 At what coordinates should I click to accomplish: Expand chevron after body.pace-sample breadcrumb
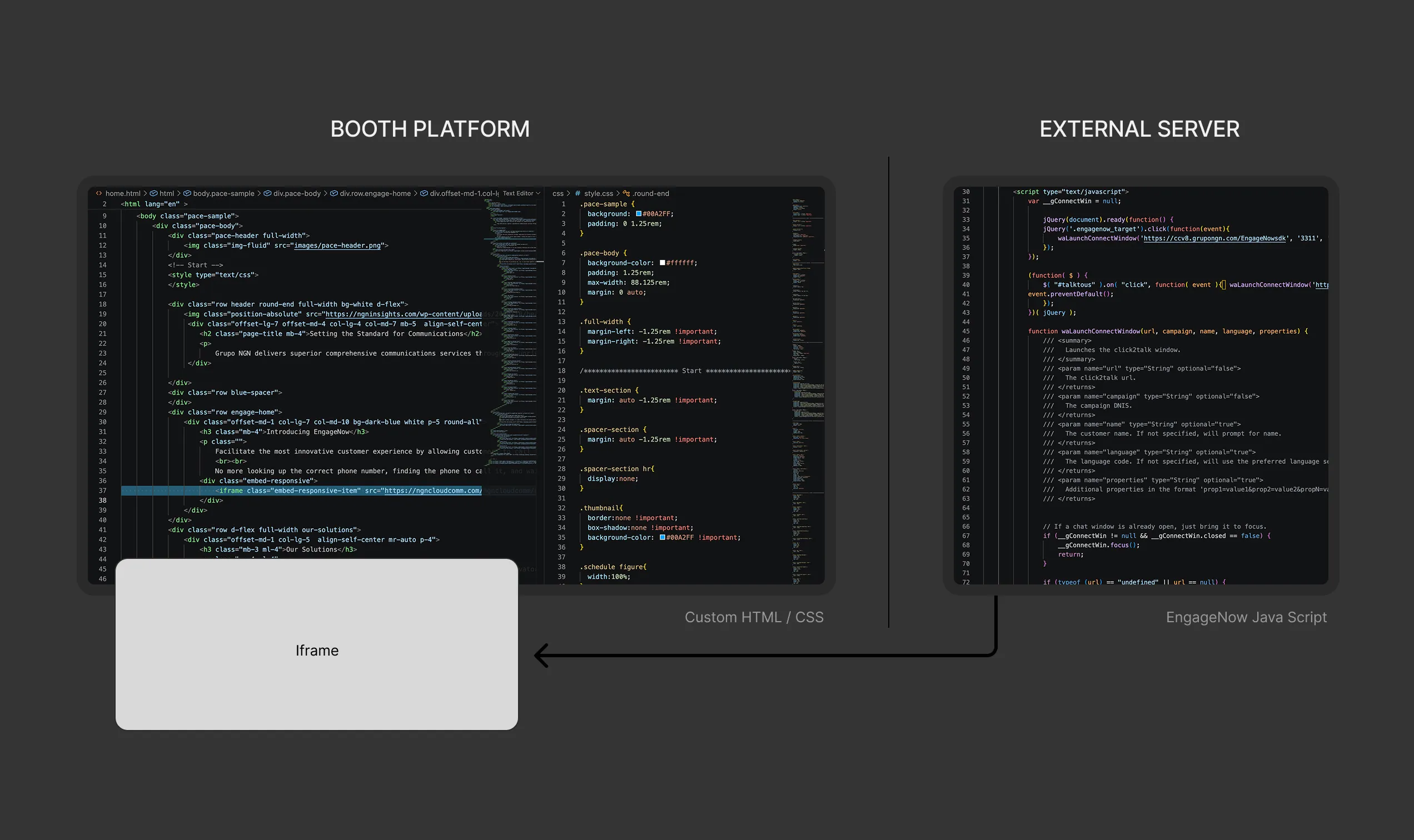260,193
